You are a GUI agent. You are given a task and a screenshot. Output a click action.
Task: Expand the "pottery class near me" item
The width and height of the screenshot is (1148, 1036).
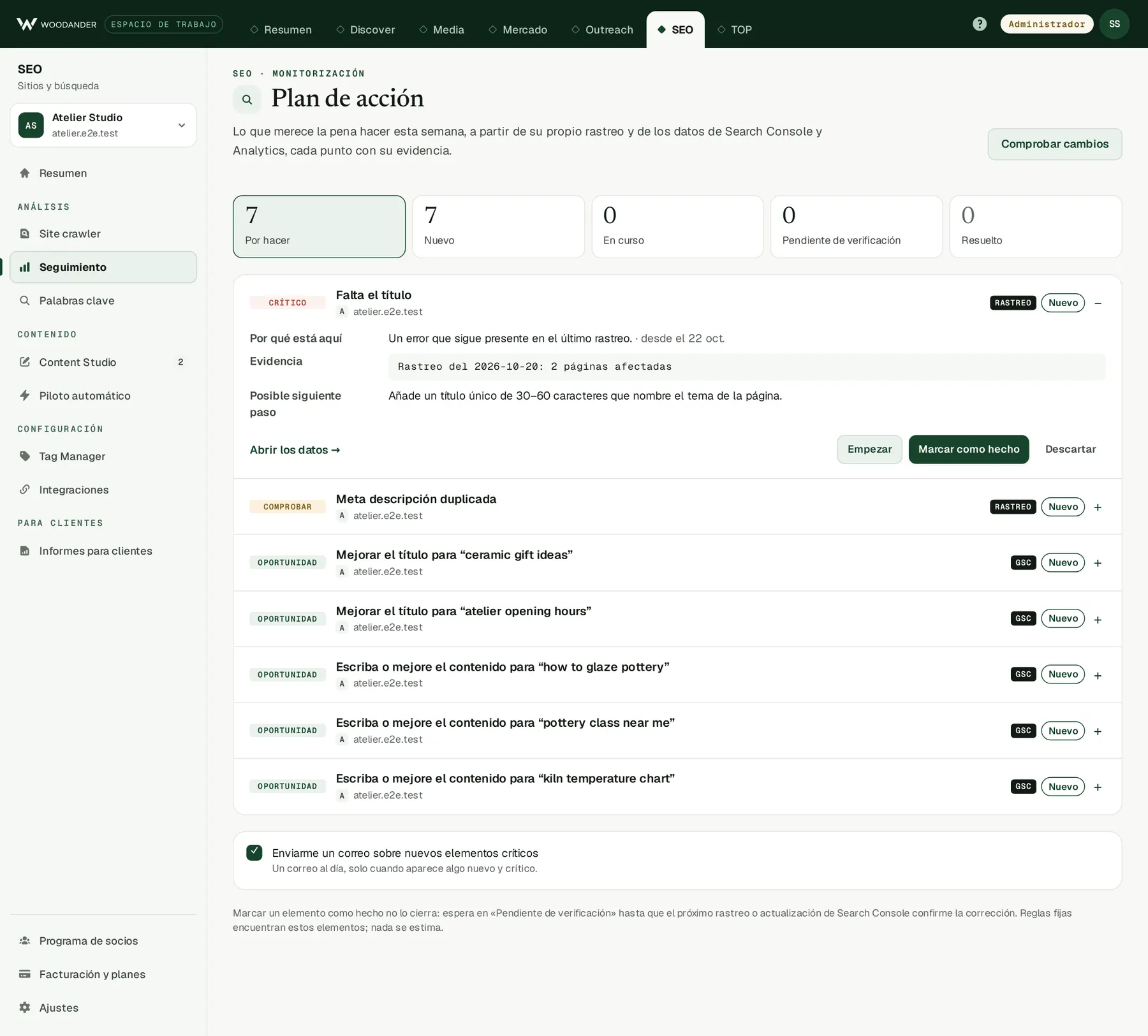point(1098,731)
